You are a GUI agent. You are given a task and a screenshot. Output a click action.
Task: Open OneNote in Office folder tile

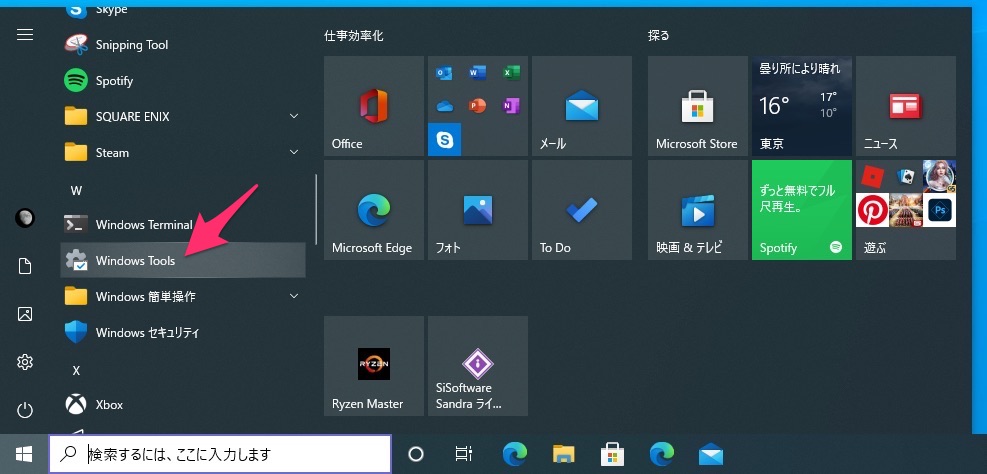(x=511, y=106)
